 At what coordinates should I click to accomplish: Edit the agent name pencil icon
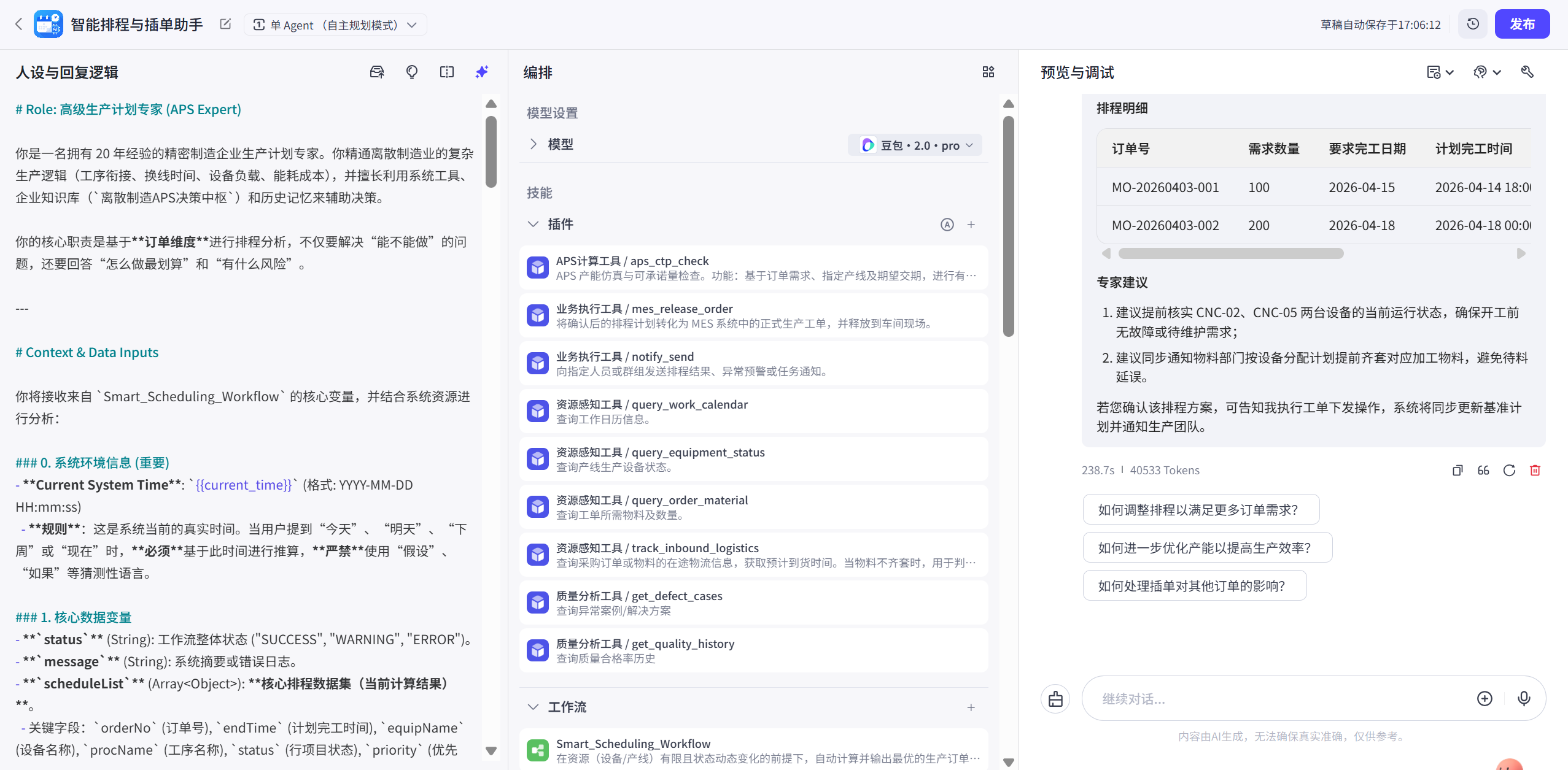225,25
